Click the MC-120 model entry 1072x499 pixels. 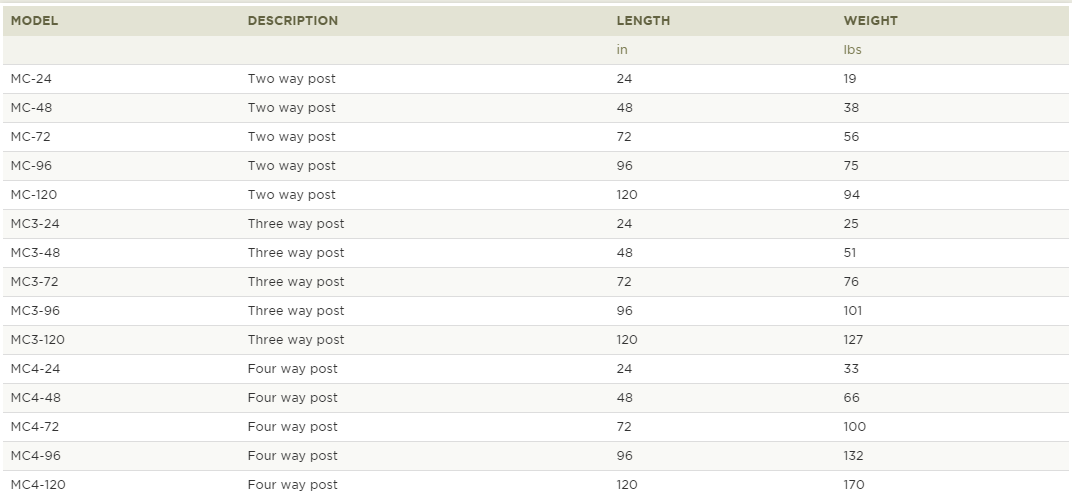(x=34, y=195)
